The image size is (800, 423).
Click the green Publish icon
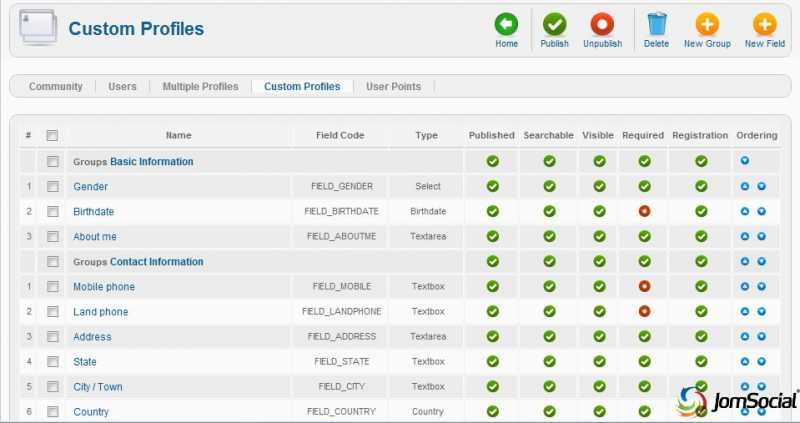(x=554, y=24)
